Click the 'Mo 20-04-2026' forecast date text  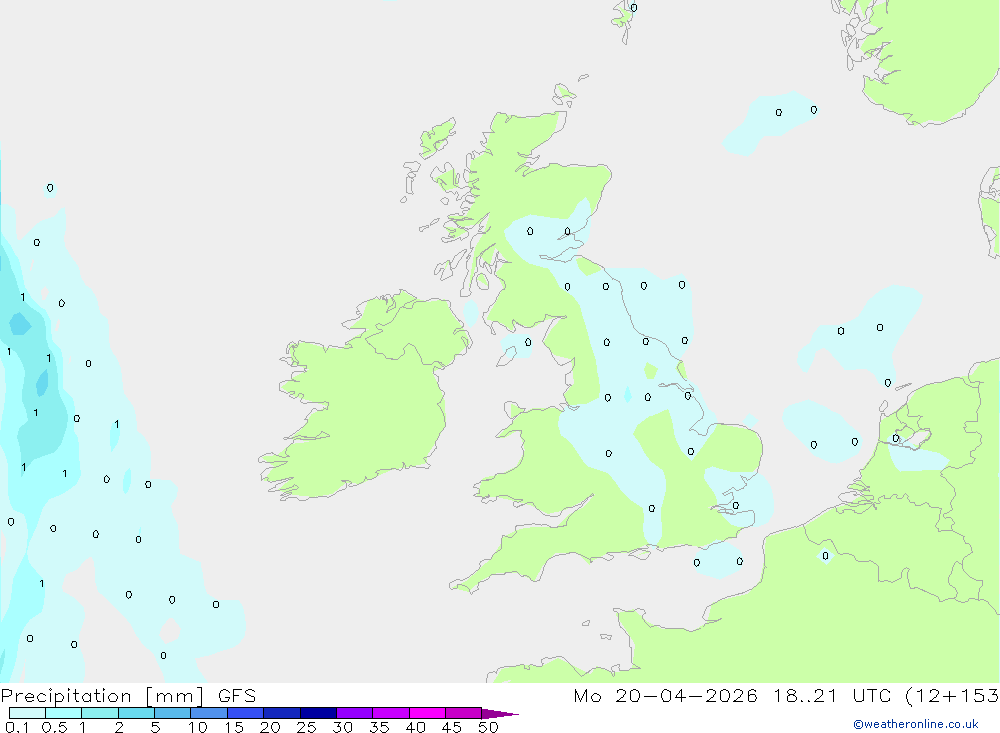[665, 695]
